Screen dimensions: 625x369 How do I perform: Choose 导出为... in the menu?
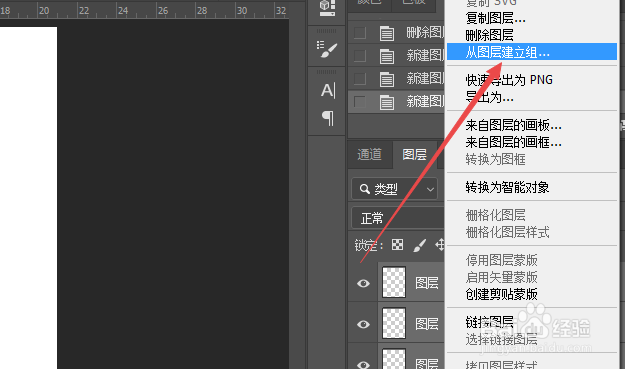pyautogui.click(x=489, y=97)
